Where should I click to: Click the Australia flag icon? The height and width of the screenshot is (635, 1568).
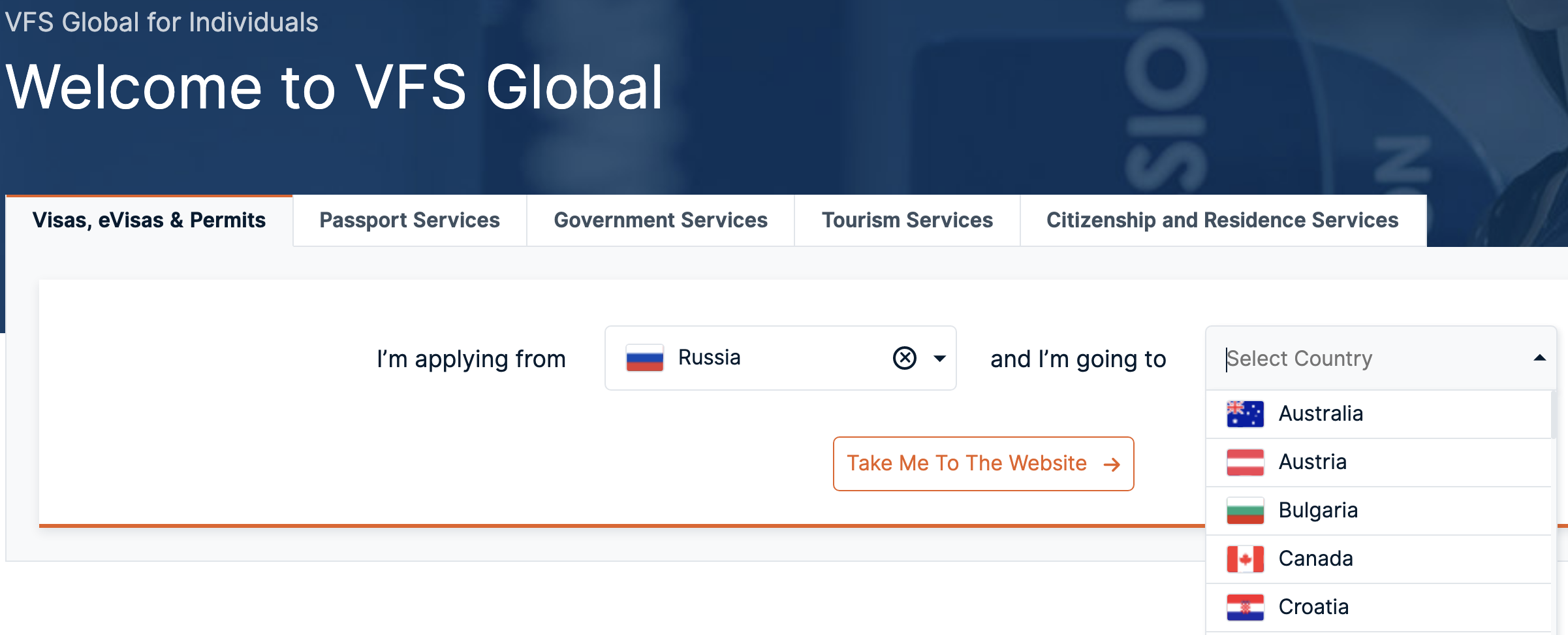(1245, 414)
